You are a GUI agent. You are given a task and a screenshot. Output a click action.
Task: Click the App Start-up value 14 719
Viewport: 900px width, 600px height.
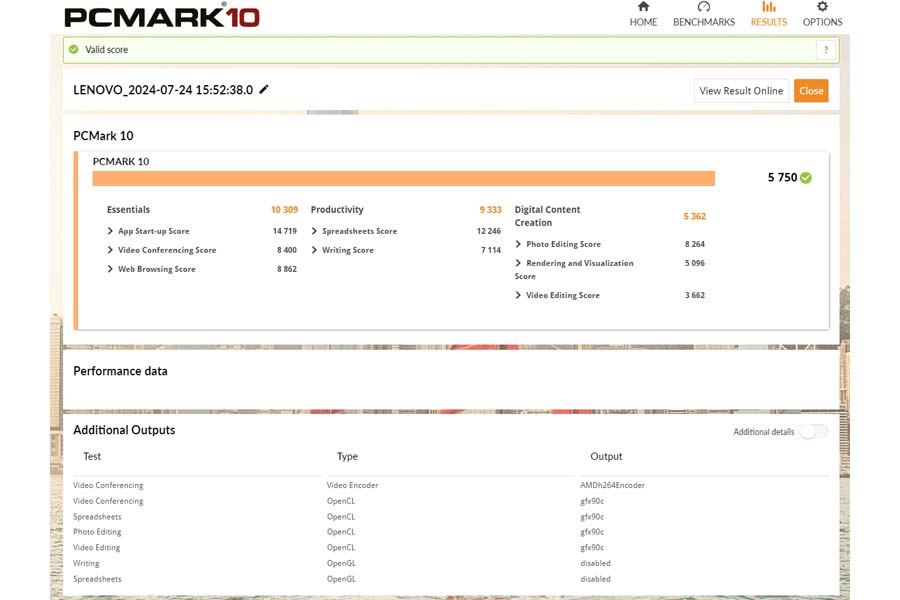[285, 231]
